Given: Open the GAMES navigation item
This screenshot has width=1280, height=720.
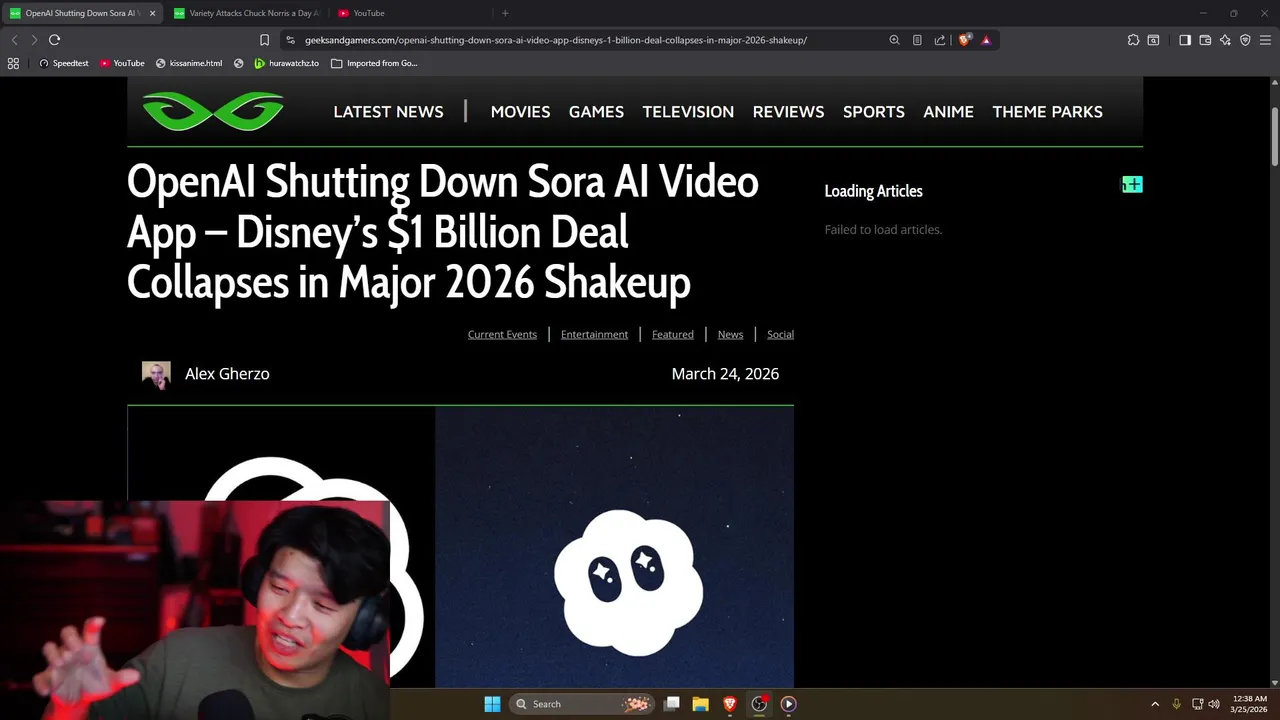Looking at the screenshot, I should (596, 112).
